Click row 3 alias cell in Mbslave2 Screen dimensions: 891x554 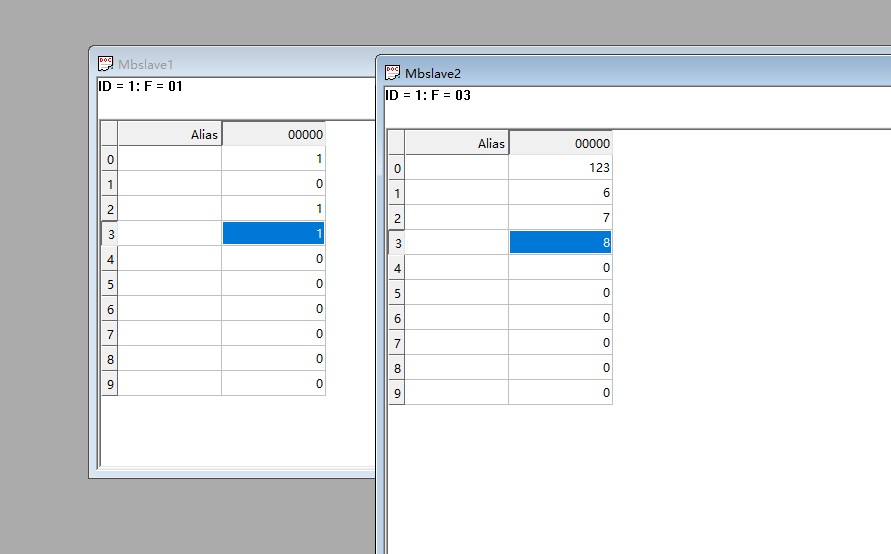pyautogui.click(x=456, y=243)
